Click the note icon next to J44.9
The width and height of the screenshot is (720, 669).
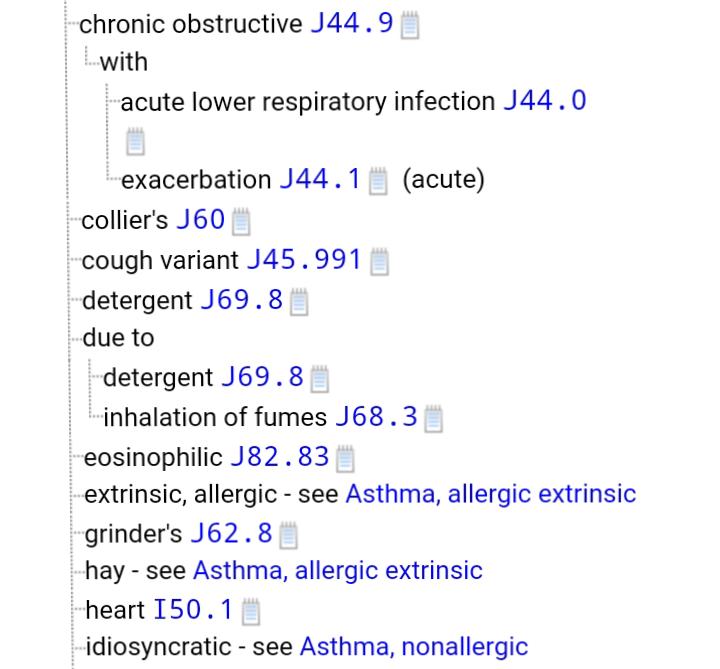coord(409,27)
